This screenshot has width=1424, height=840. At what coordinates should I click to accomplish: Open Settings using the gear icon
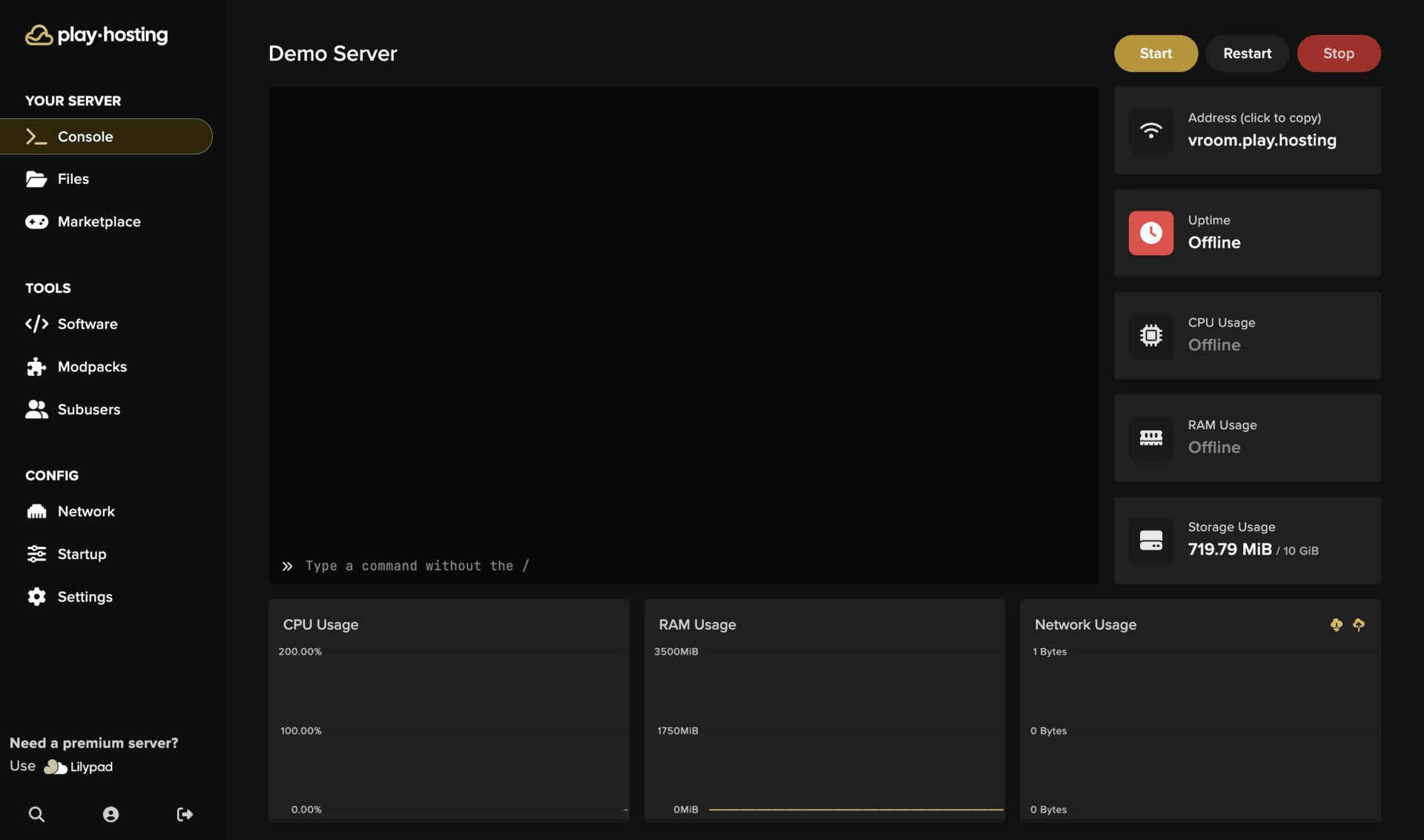click(x=36, y=596)
